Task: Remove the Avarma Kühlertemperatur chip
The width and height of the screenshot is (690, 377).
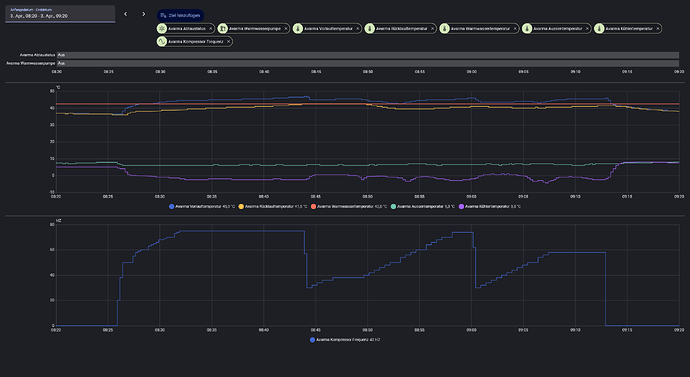Action: (x=658, y=29)
